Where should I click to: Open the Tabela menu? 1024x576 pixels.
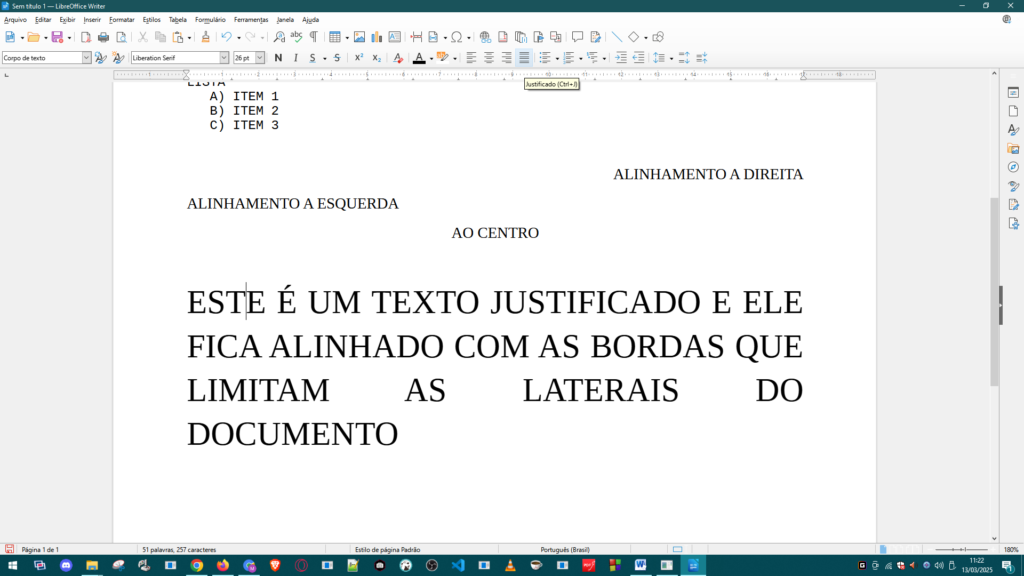pyautogui.click(x=177, y=19)
